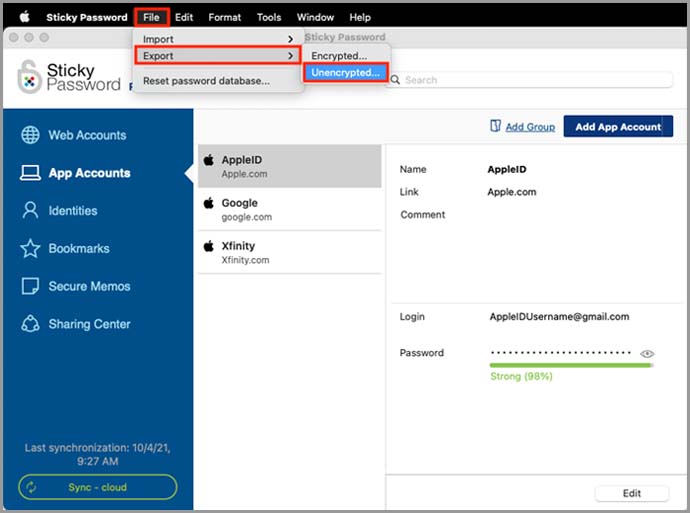Select Unencrypted... export option
The image size is (690, 513).
point(345,73)
